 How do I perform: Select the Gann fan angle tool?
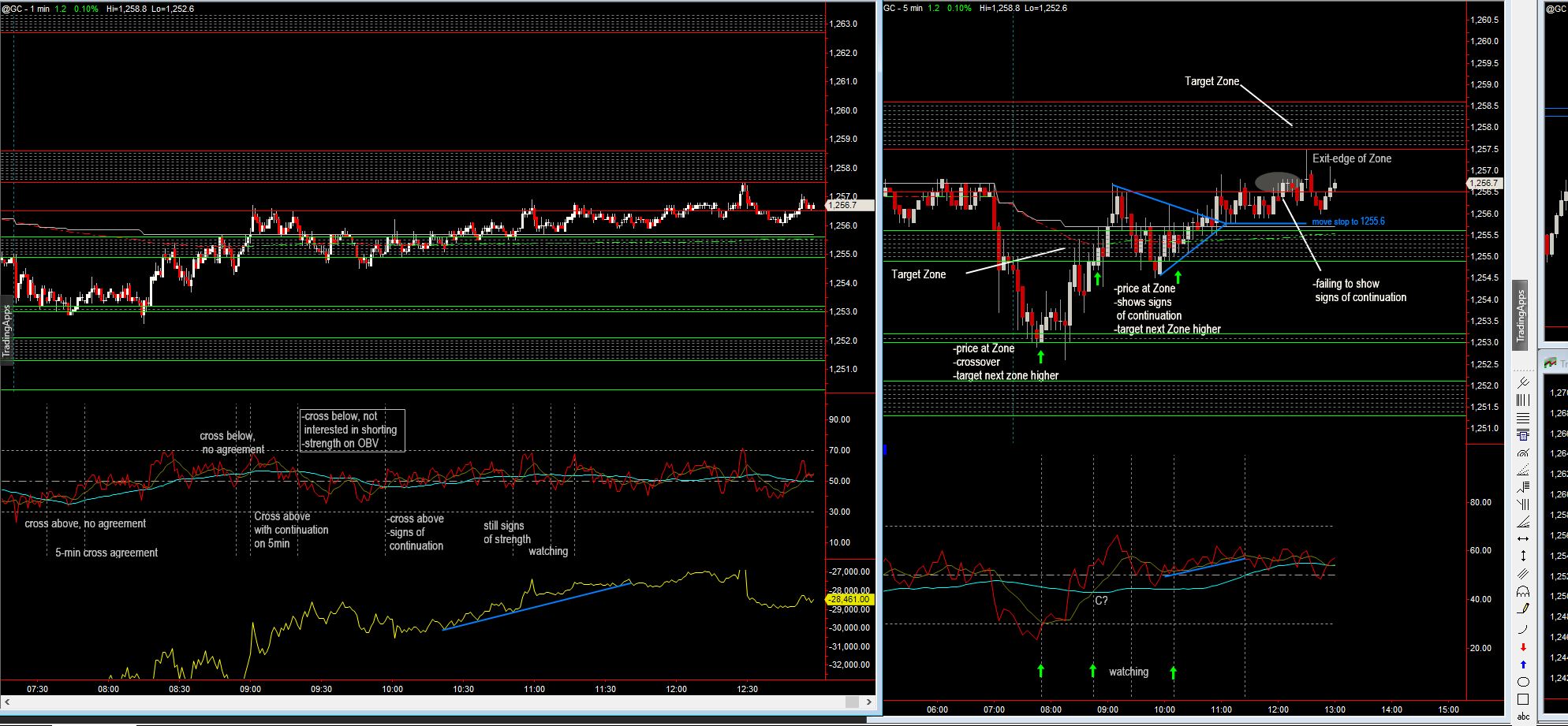[1523, 469]
